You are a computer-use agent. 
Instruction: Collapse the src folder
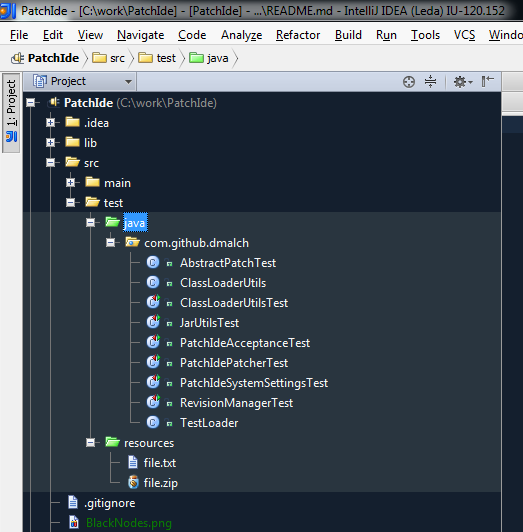tap(51, 163)
